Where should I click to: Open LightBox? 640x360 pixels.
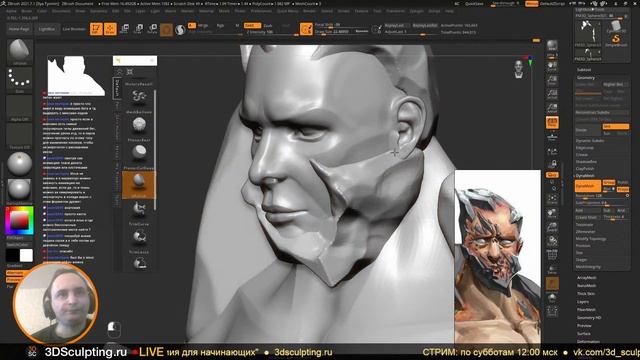click(x=47, y=29)
